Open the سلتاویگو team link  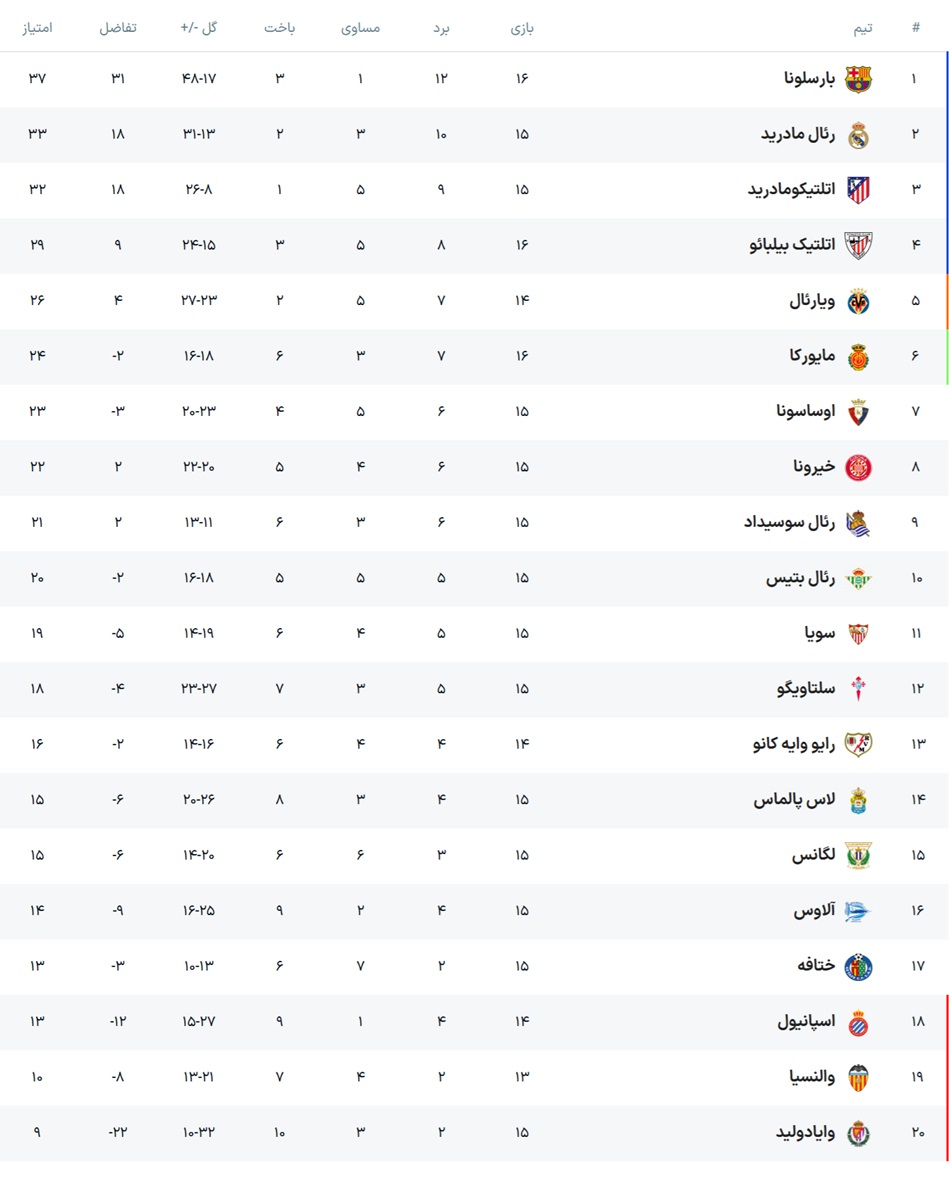pyautogui.click(x=806, y=688)
